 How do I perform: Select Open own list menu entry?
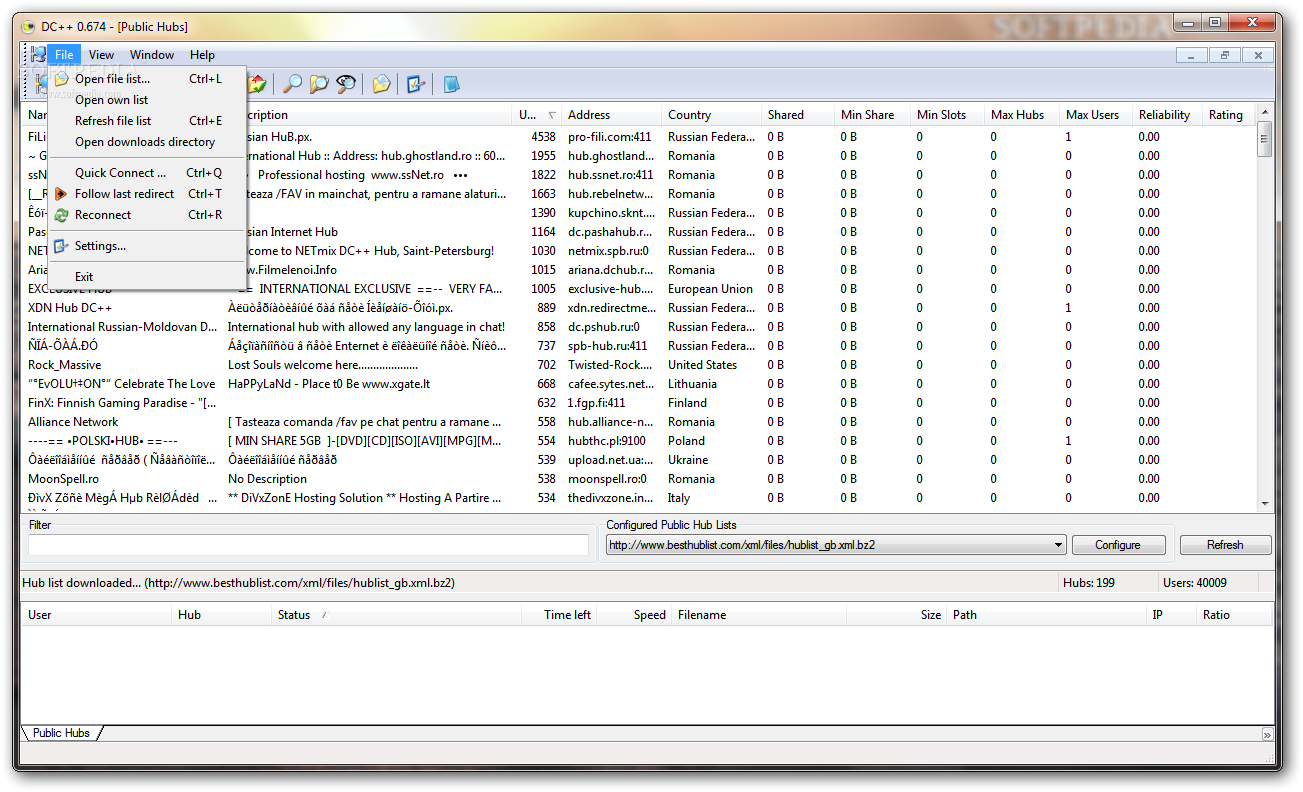point(147,100)
